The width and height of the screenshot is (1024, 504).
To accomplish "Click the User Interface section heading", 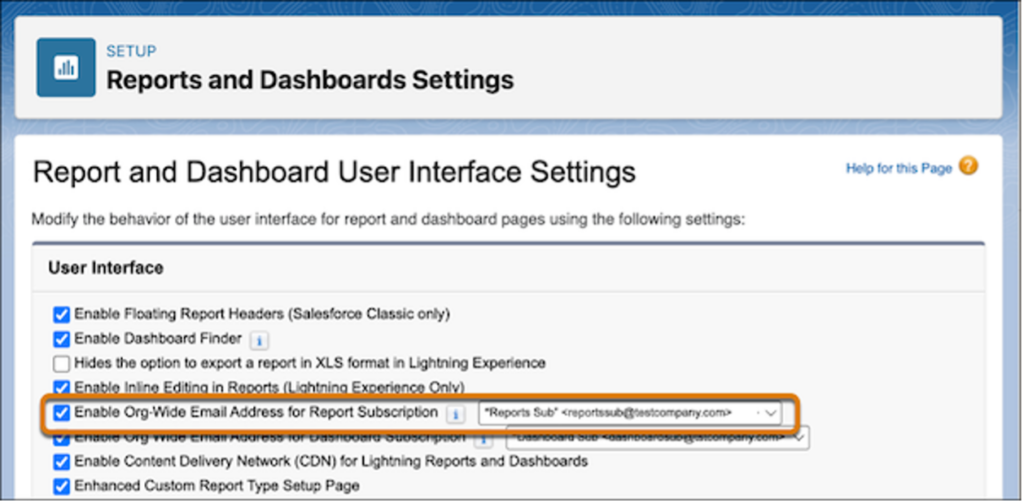I will click(x=106, y=268).
